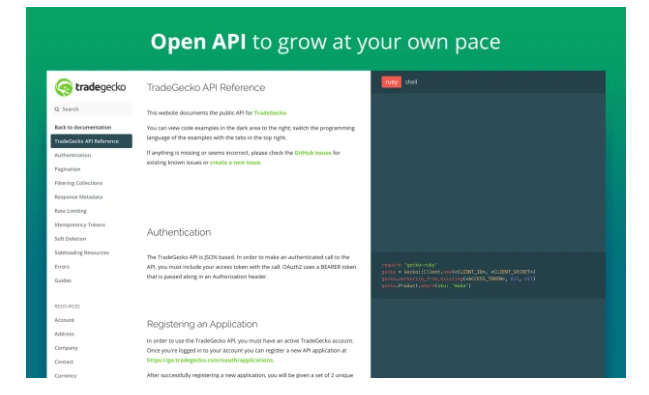
Task: Open Filtering Collections sidebar item
Action: click(x=79, y=183)
